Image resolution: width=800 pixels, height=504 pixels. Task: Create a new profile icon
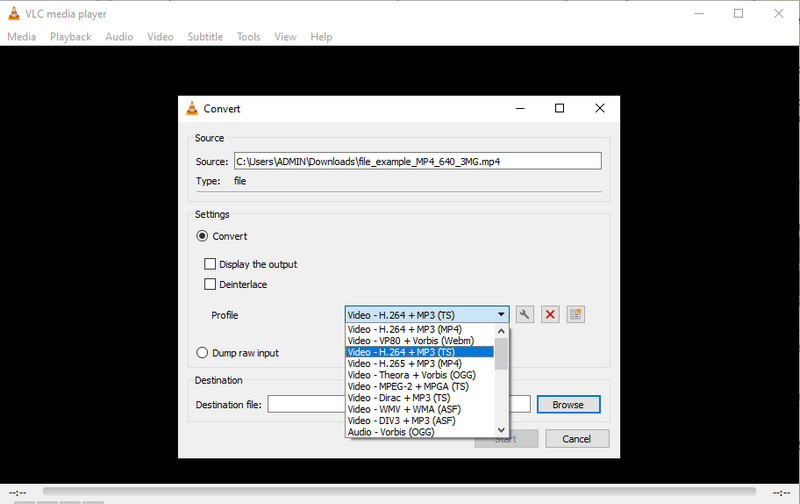point(576,315)
